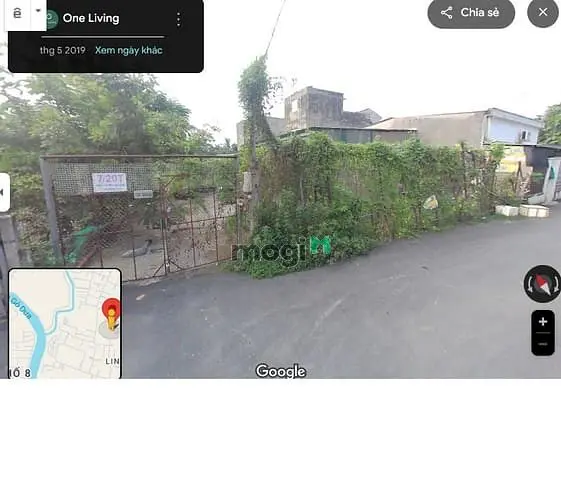Reset view with the compass needle
The height and width of the screenshot is (504, 561).
click(x=543, y=285)
